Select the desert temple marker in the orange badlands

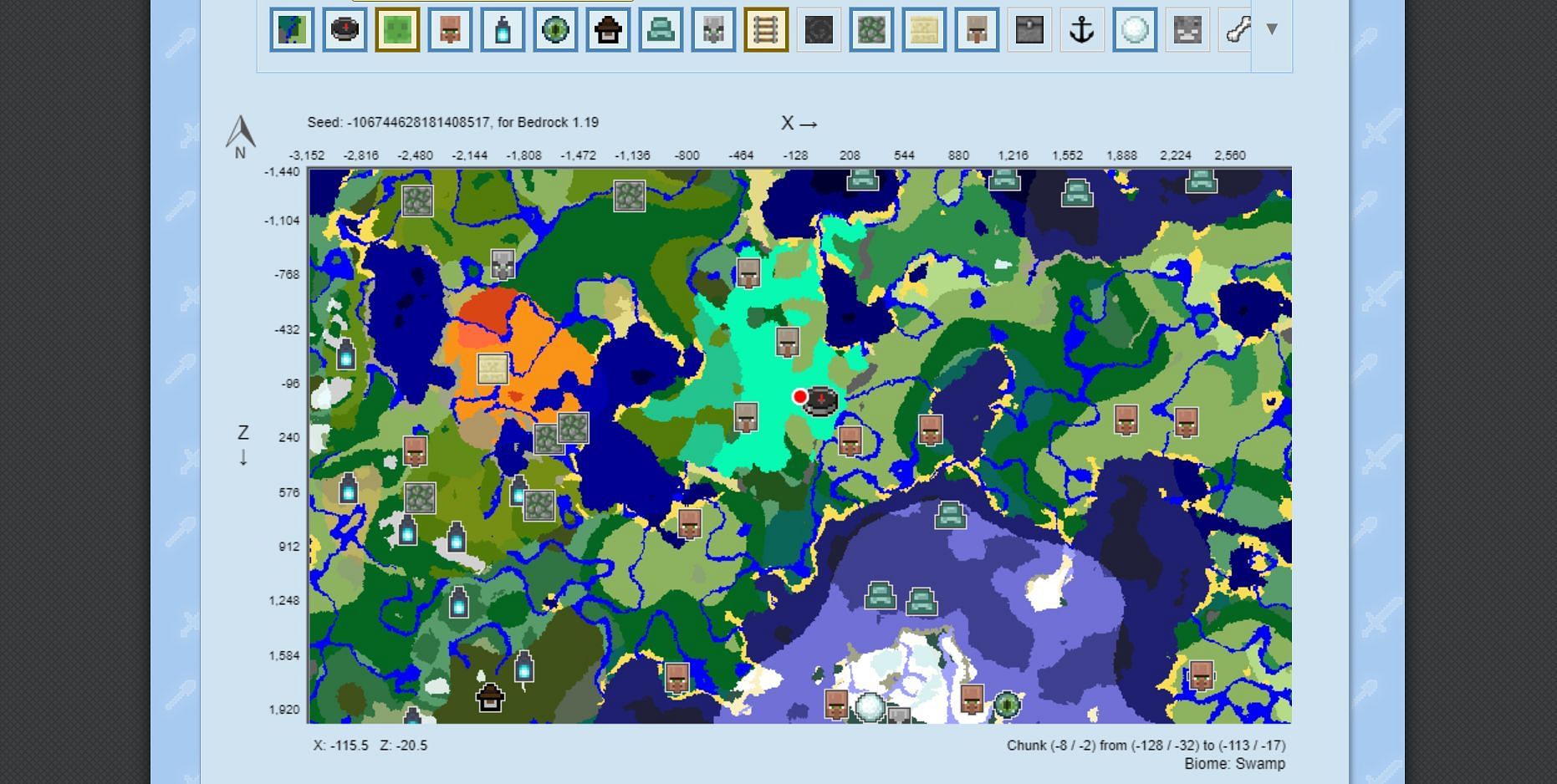pos(493,369)
